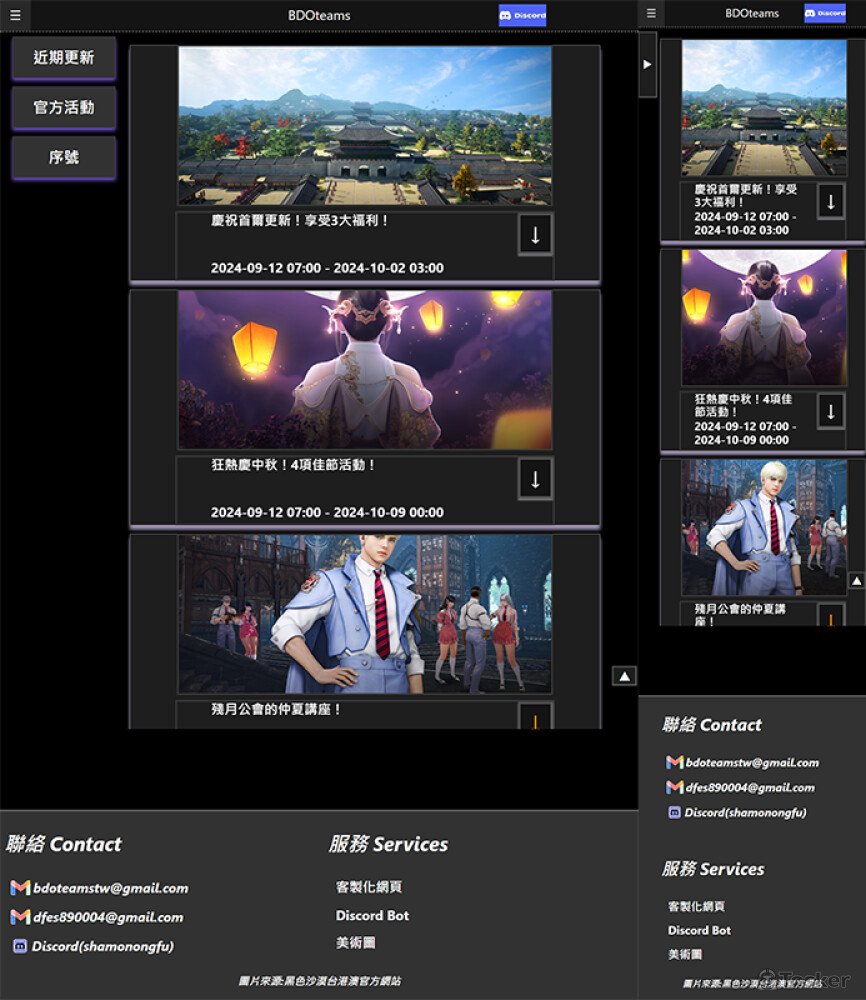
Task: Click the Discord icon in the header
Action: tap(521, 14)
